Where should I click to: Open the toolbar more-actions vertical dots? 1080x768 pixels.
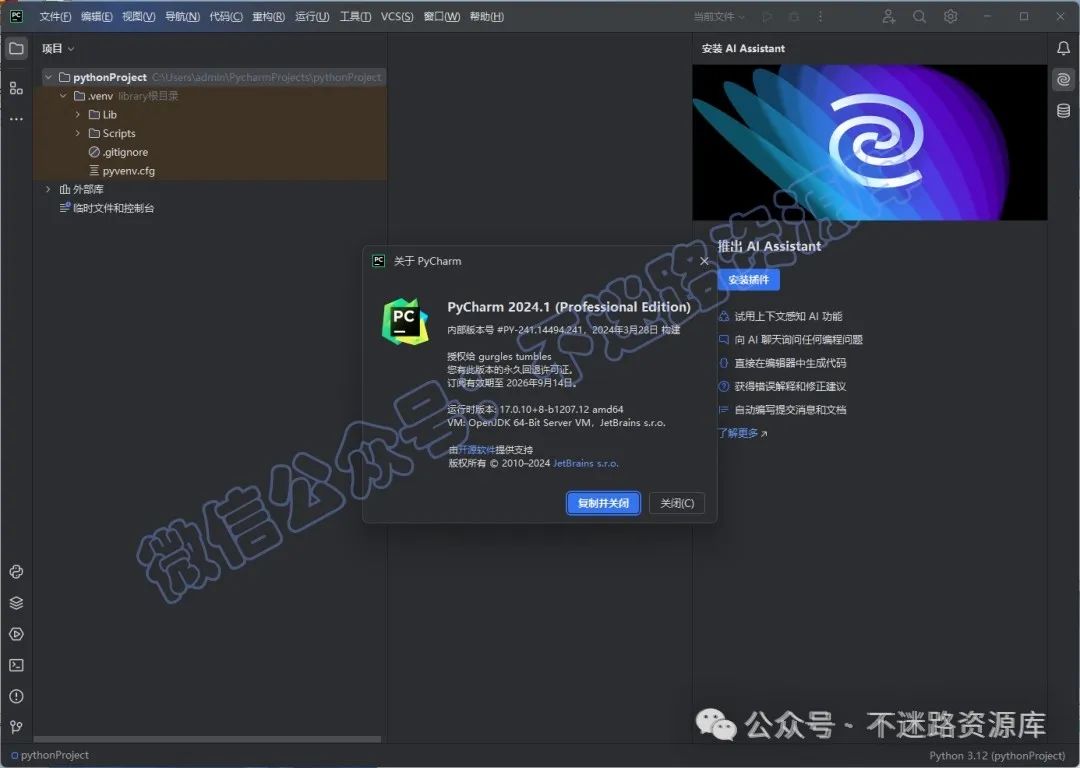[x=820, y=17]
